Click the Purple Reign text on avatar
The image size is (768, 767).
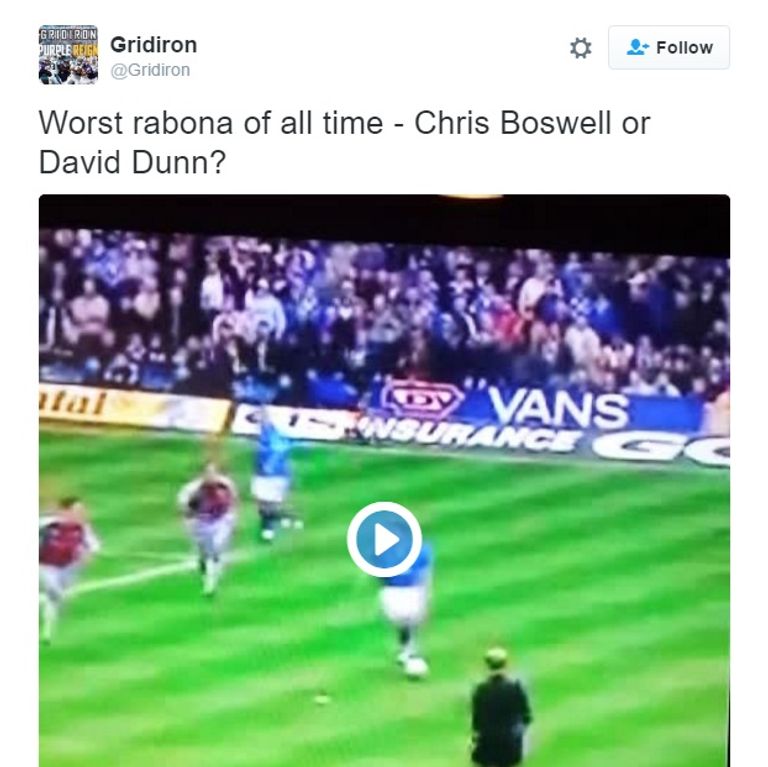68,50
